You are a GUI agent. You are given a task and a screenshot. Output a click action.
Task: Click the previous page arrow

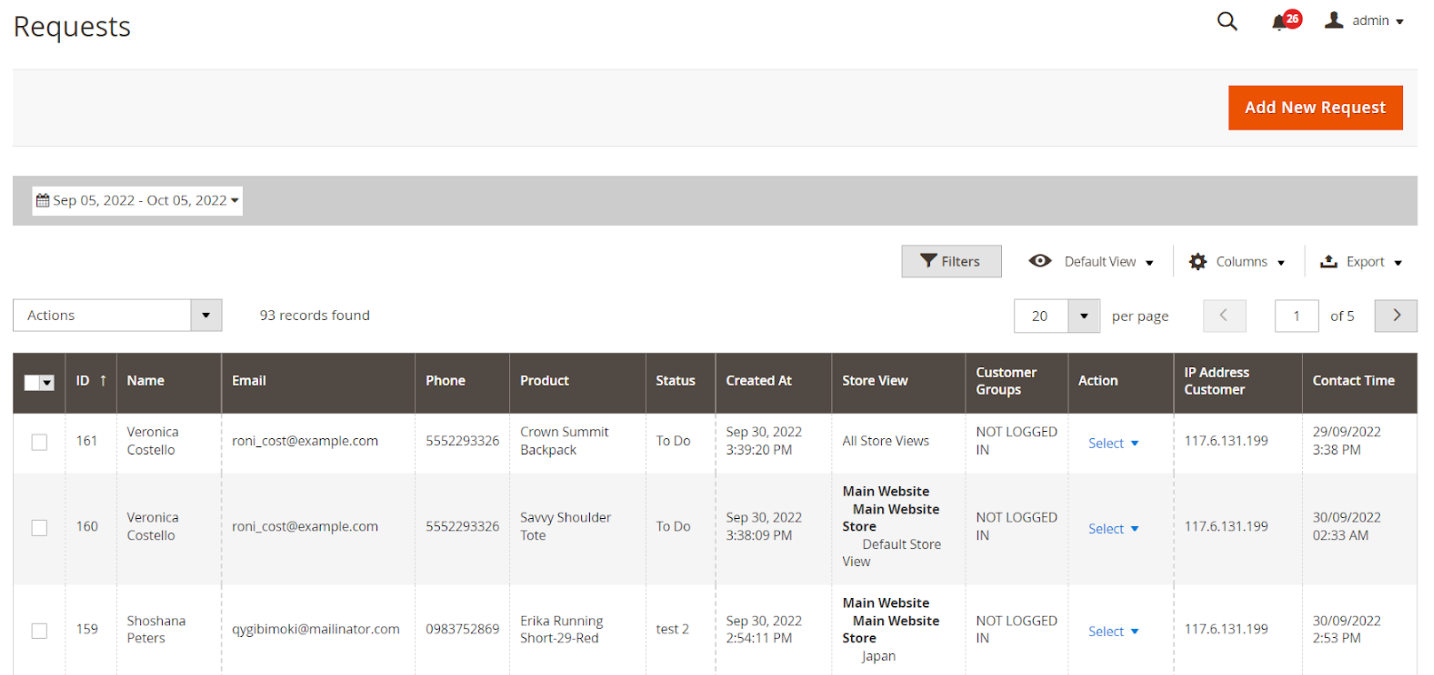(1224, 315)
